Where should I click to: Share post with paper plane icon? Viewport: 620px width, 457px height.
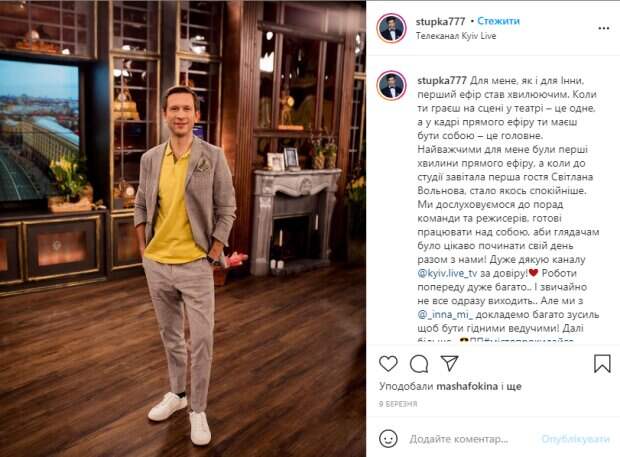[450, 363]
